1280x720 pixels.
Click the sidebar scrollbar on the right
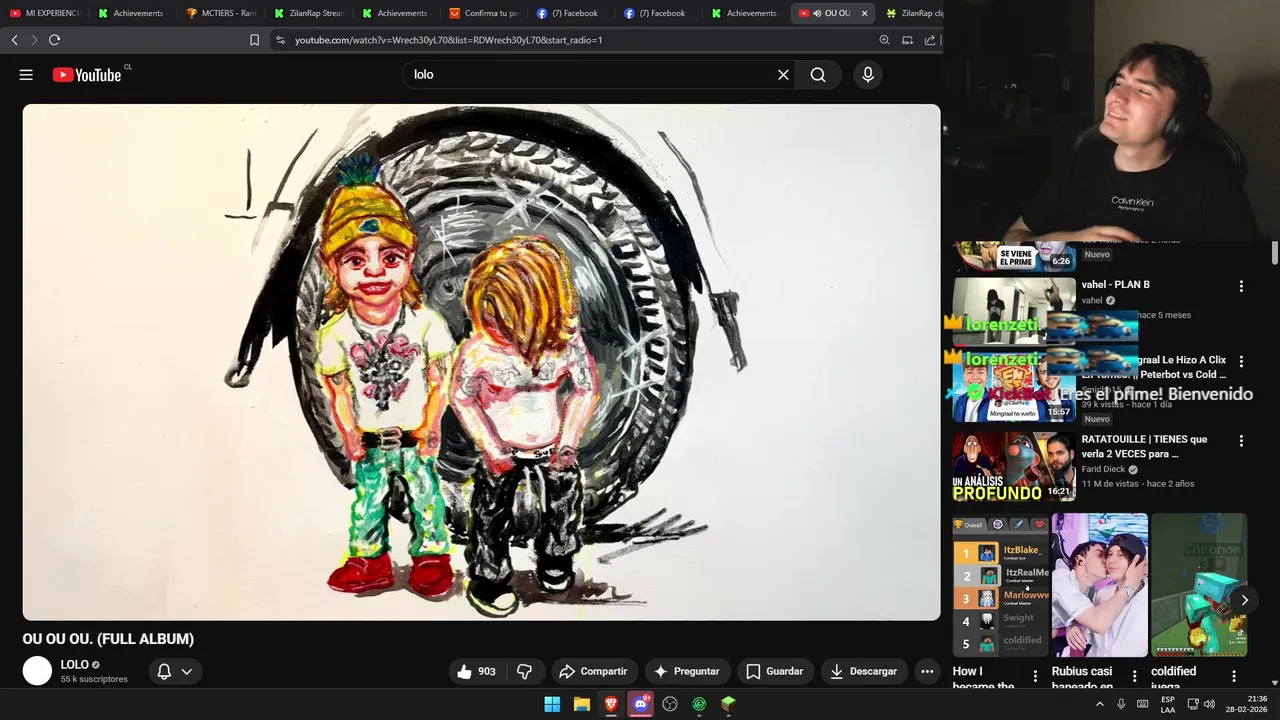click(x=1274, y=253)
